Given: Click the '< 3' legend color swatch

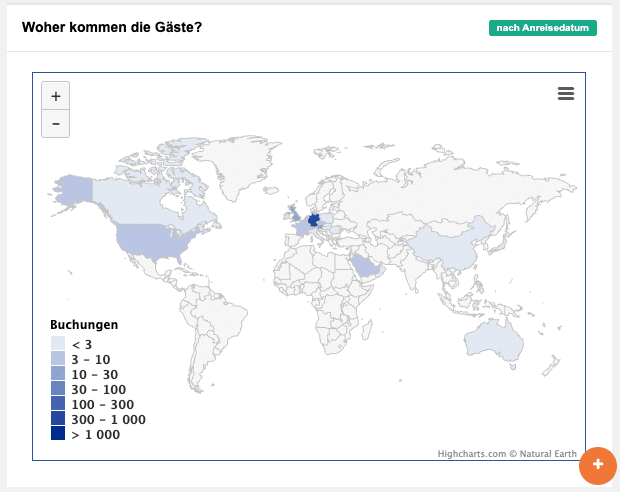Looking at the screenshot, I should 58,344.
